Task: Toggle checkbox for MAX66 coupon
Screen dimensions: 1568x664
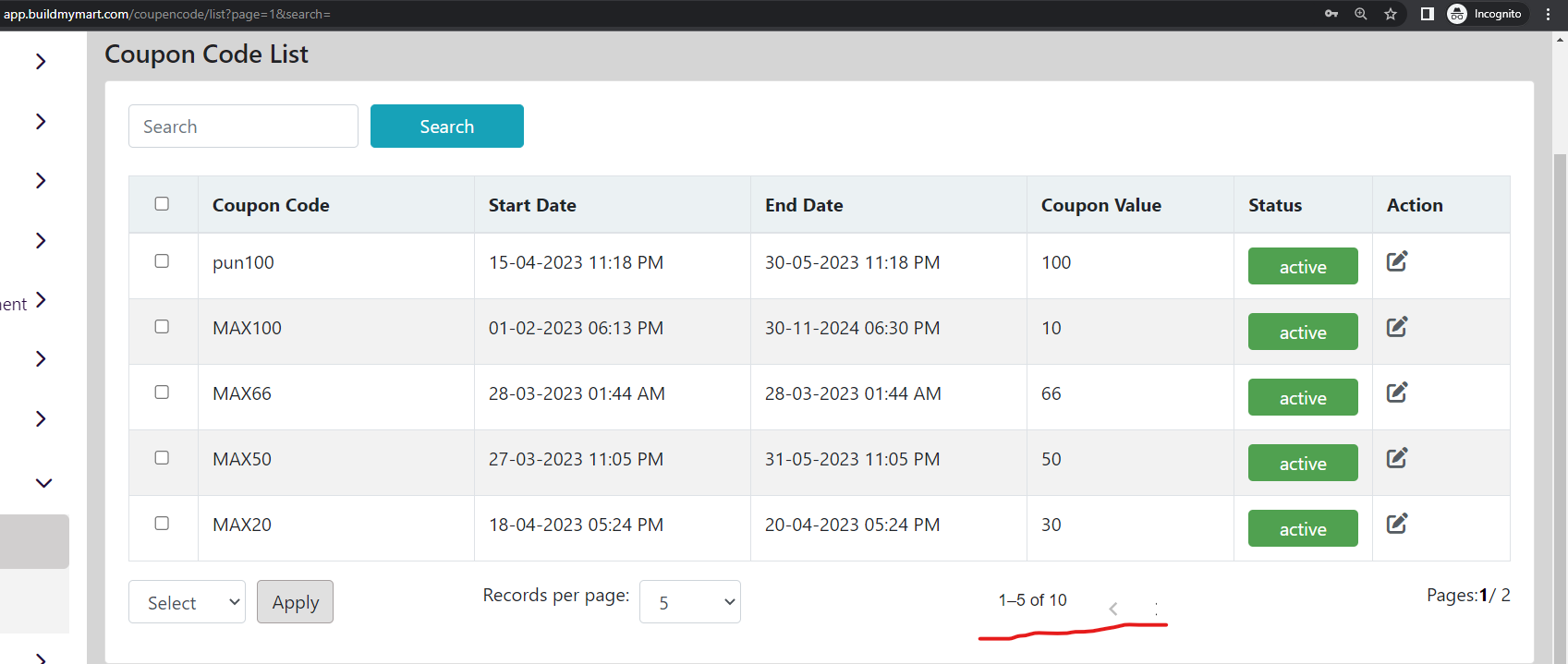Action: click(x=162, y=392)
